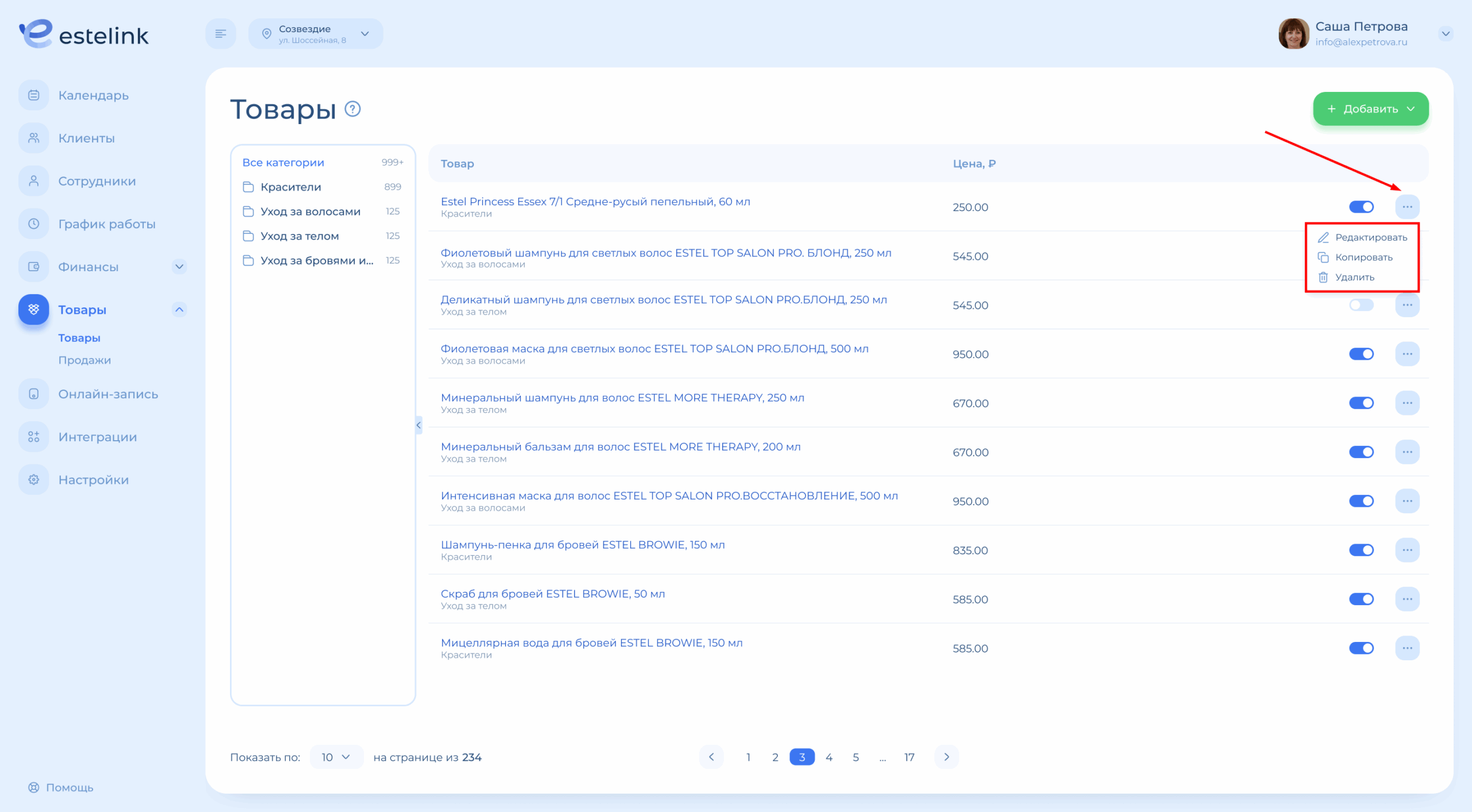Click the help question mark next to Товары title
Viewport: 1472px width, 812px height.
[x=352, y=109]
